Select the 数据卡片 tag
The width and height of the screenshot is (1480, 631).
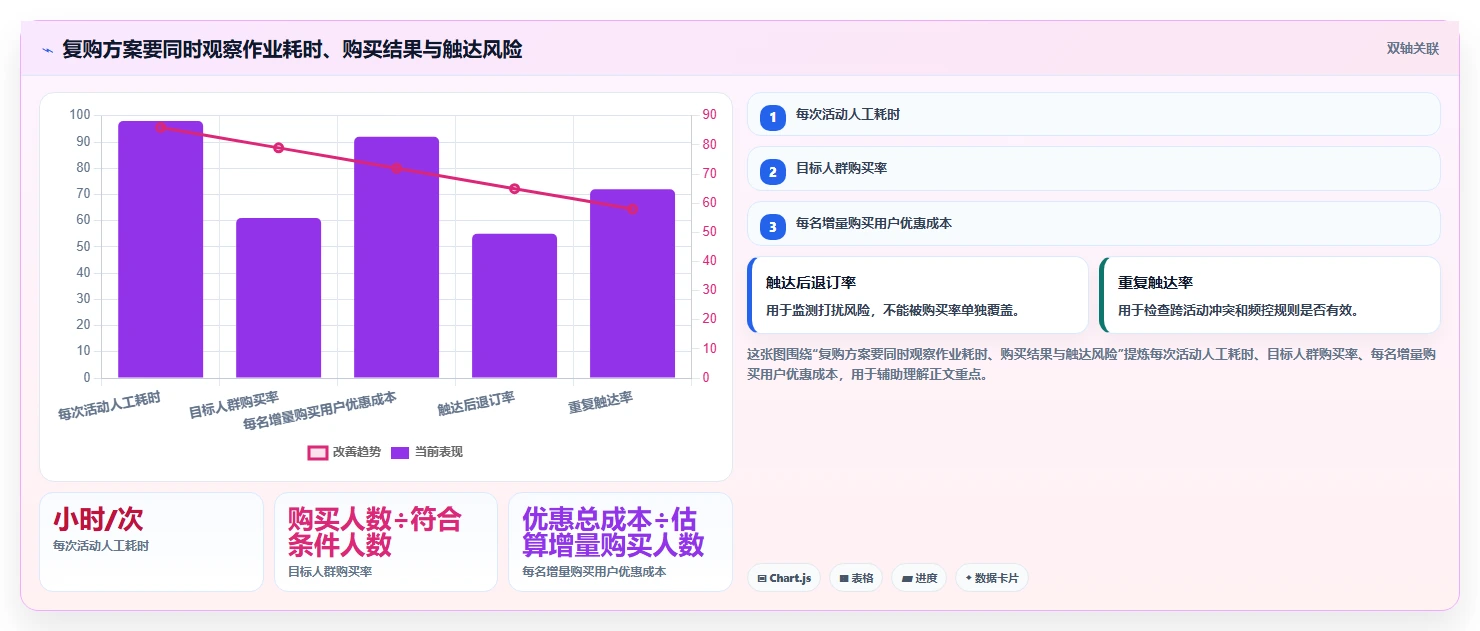pyautogui.click(x=991, y=578)
